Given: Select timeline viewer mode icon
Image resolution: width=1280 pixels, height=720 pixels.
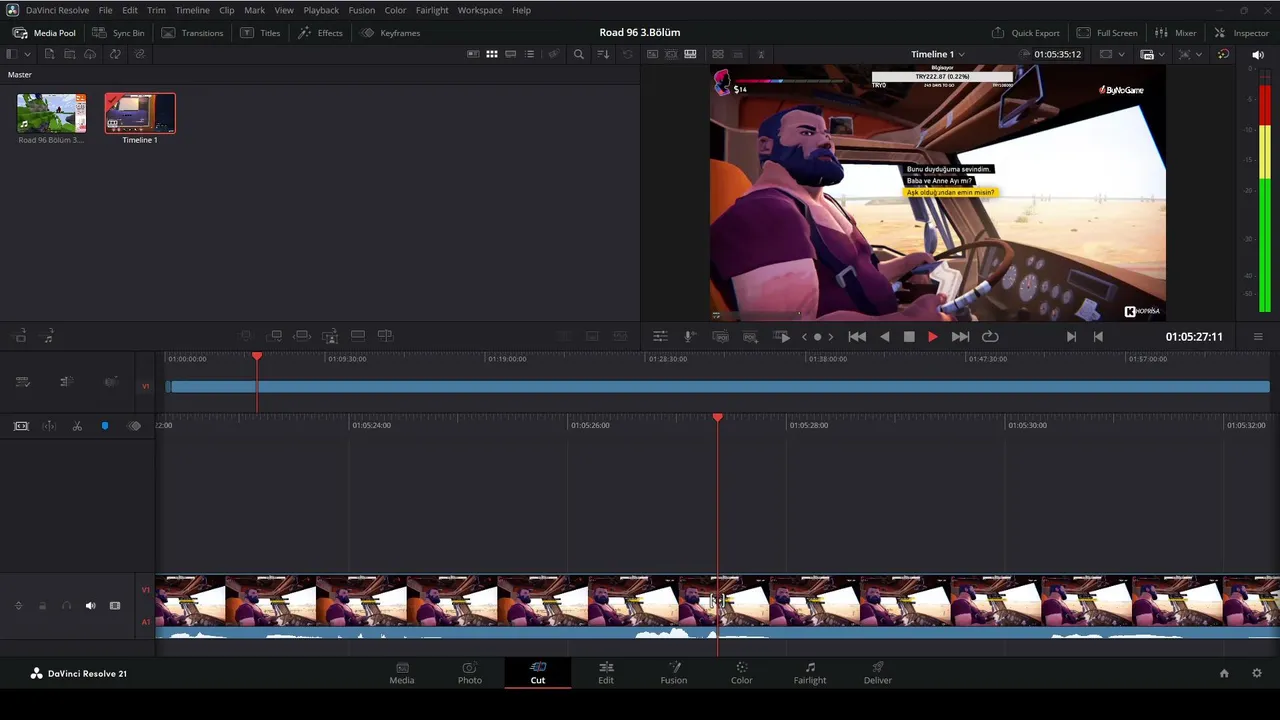Looking at the screenshot, I should pyautogui.click(x=690, y=54).
